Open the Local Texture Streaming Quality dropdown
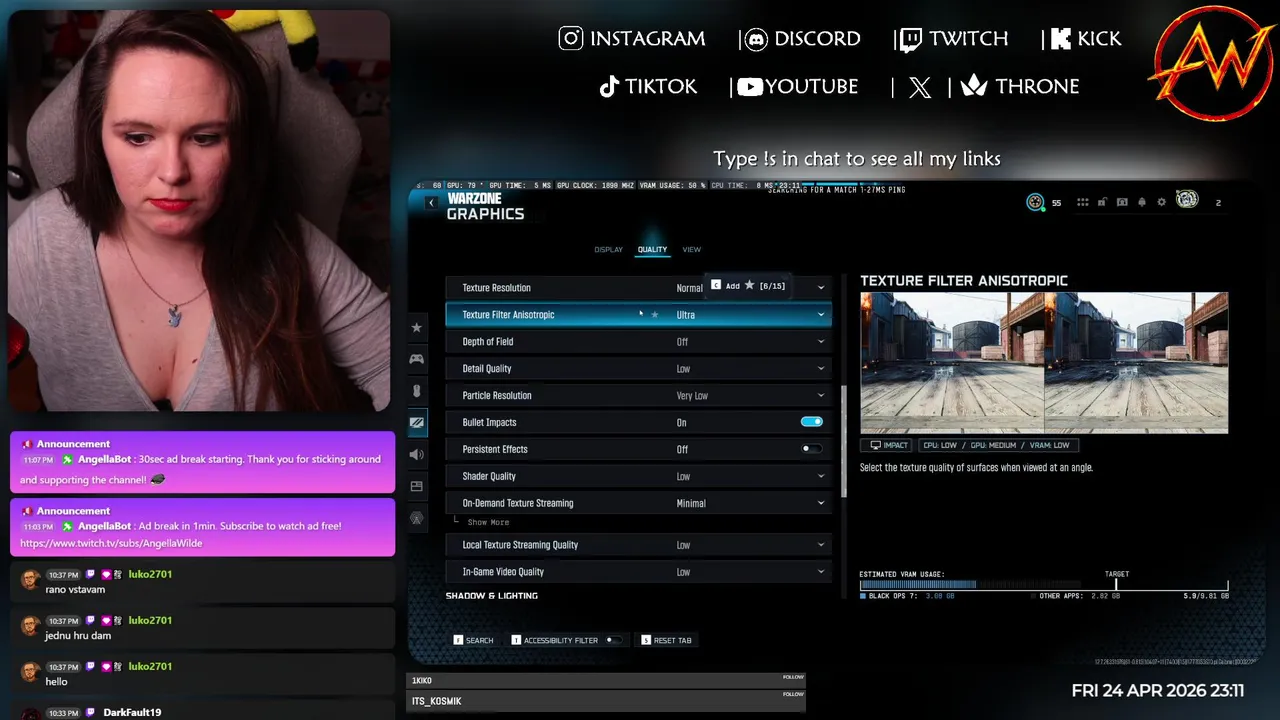 pos(639,545)
